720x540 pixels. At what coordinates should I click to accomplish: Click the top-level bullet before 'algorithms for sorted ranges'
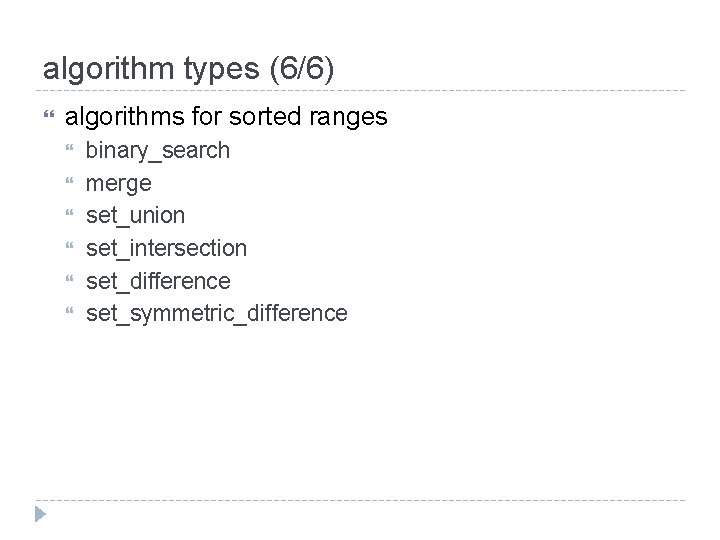(x=48, y=118)
